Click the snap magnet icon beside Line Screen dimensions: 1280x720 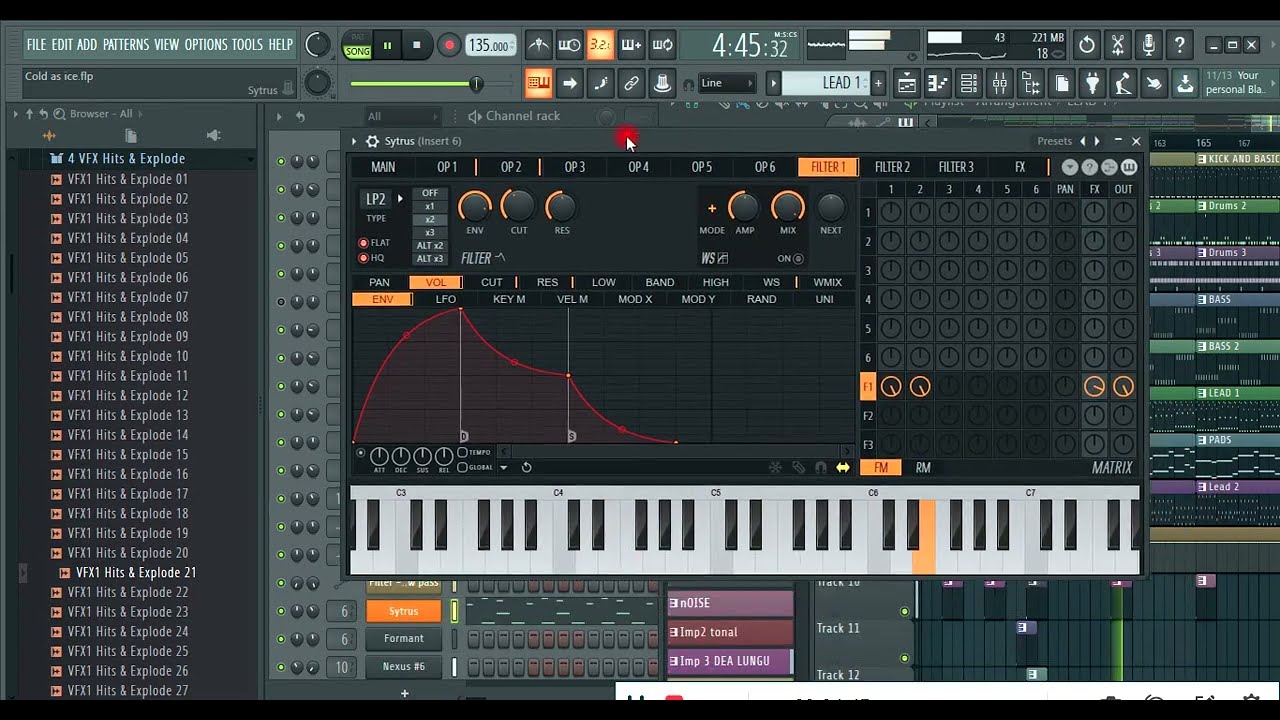coord(688,84)
